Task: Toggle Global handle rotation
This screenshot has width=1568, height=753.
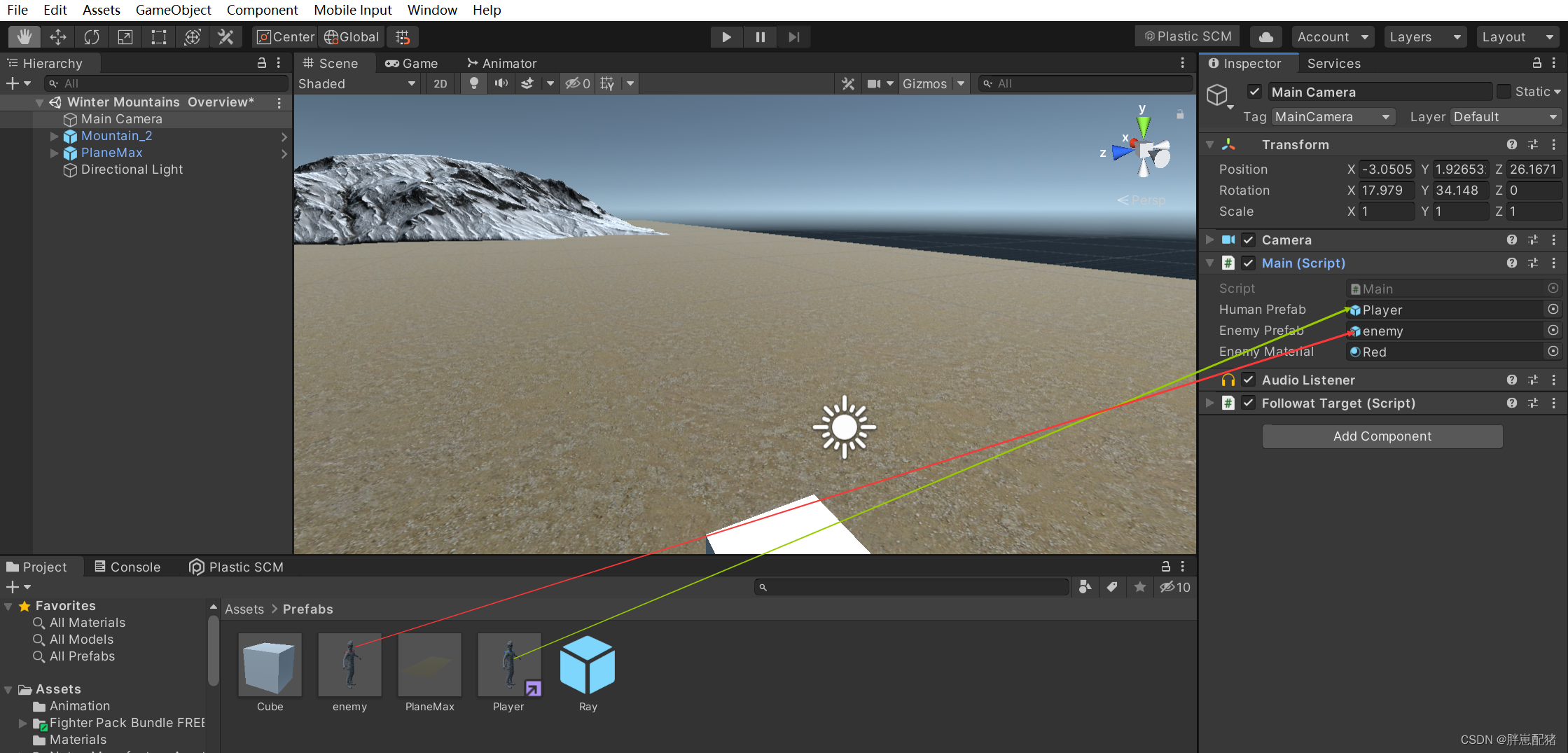Action: tap(352, 36)
